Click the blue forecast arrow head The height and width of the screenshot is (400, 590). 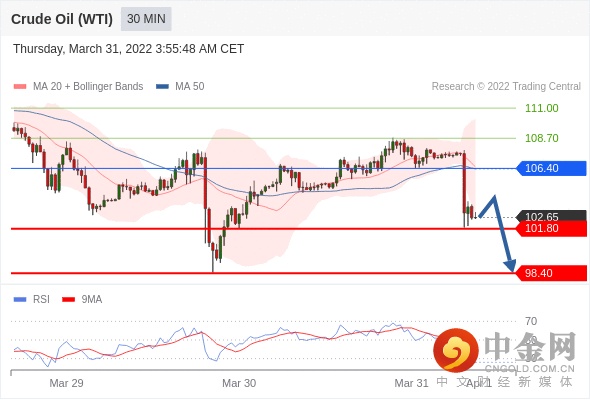coord(510,265)
